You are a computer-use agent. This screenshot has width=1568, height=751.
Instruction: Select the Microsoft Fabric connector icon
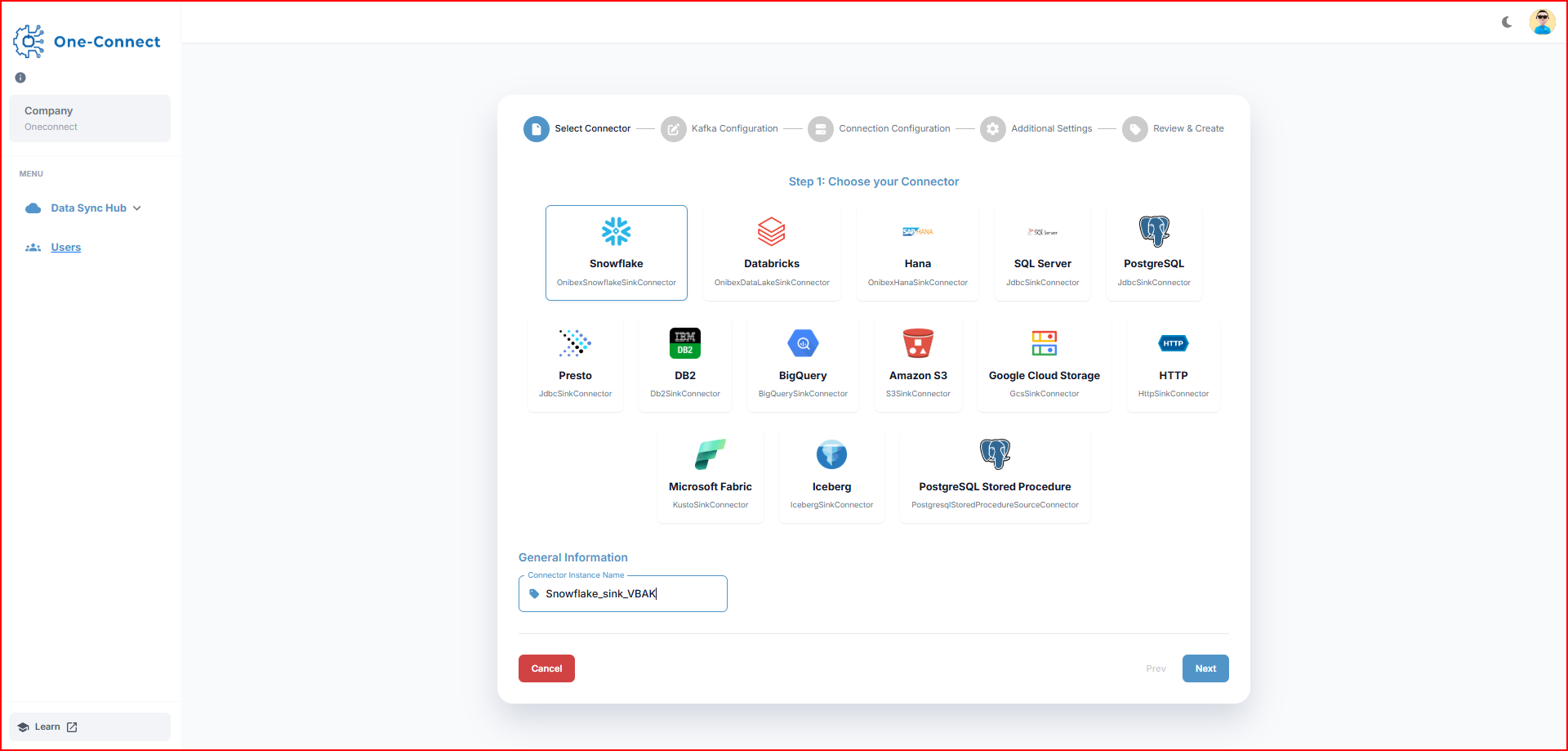710,454
